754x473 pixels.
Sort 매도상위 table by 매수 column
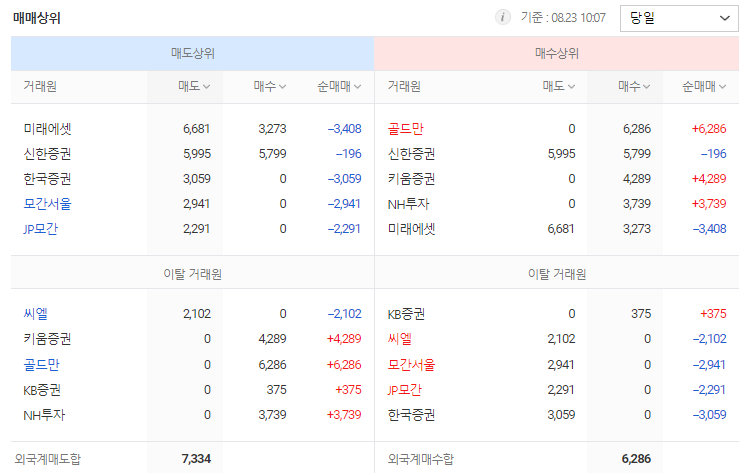(x=269, y=87)
